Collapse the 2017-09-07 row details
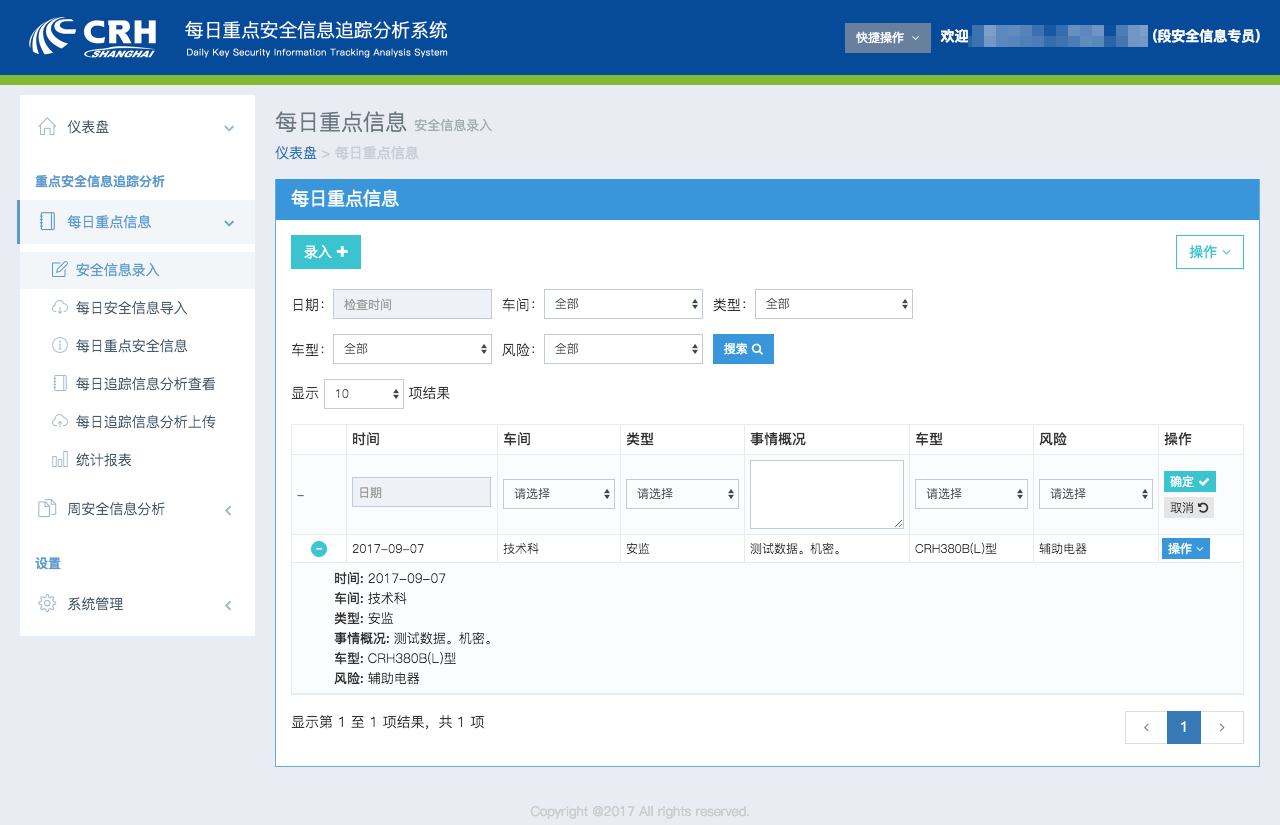This screenshot has width=1280, height=825. 319,549
